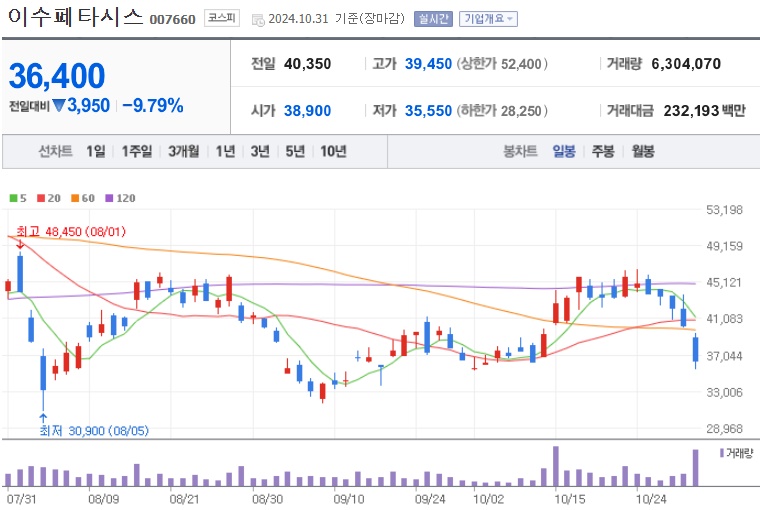Click the 53,198 price axis label
The height and width of the screenshot is (510, 760).
pos(724,210)
